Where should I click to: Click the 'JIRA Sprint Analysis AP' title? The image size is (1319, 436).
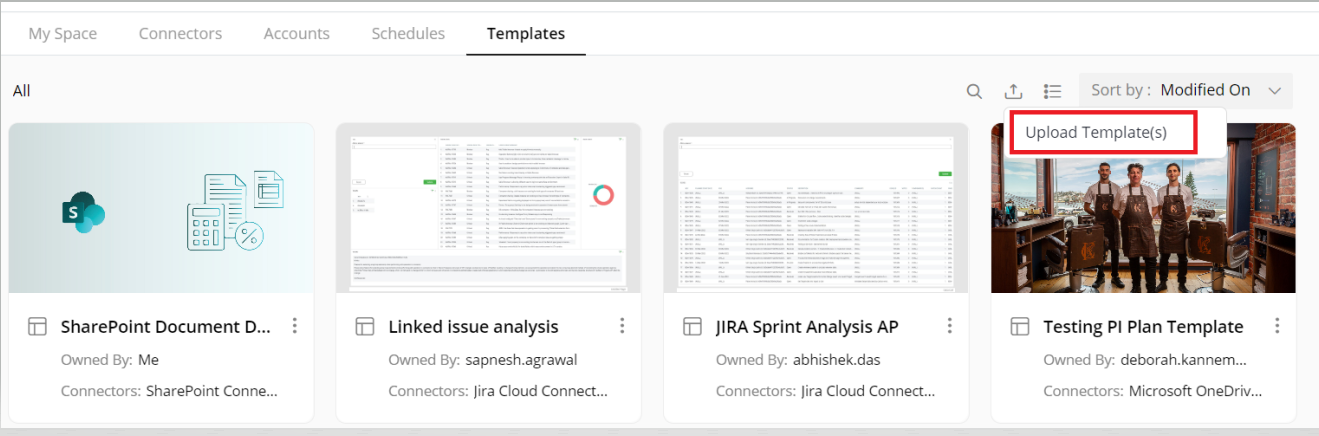tap(807, 327)
